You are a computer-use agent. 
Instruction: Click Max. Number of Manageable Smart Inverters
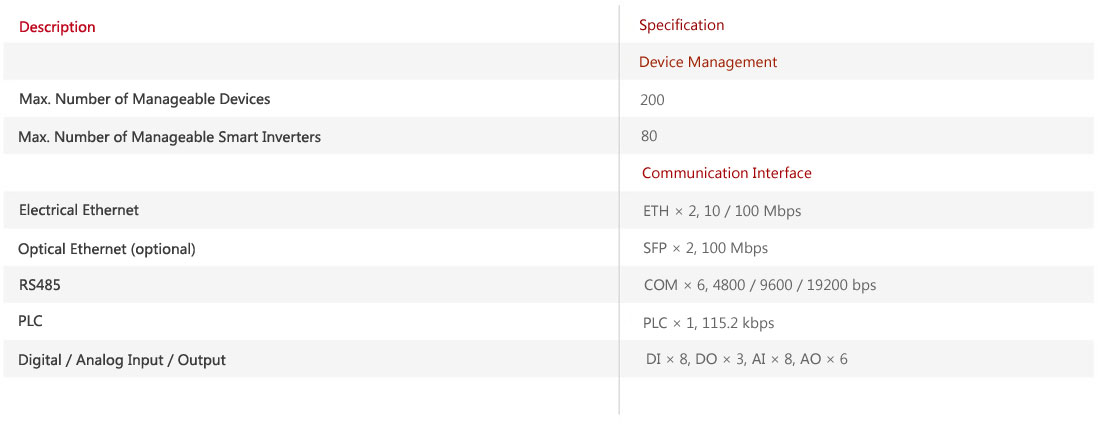pos(170,137)
